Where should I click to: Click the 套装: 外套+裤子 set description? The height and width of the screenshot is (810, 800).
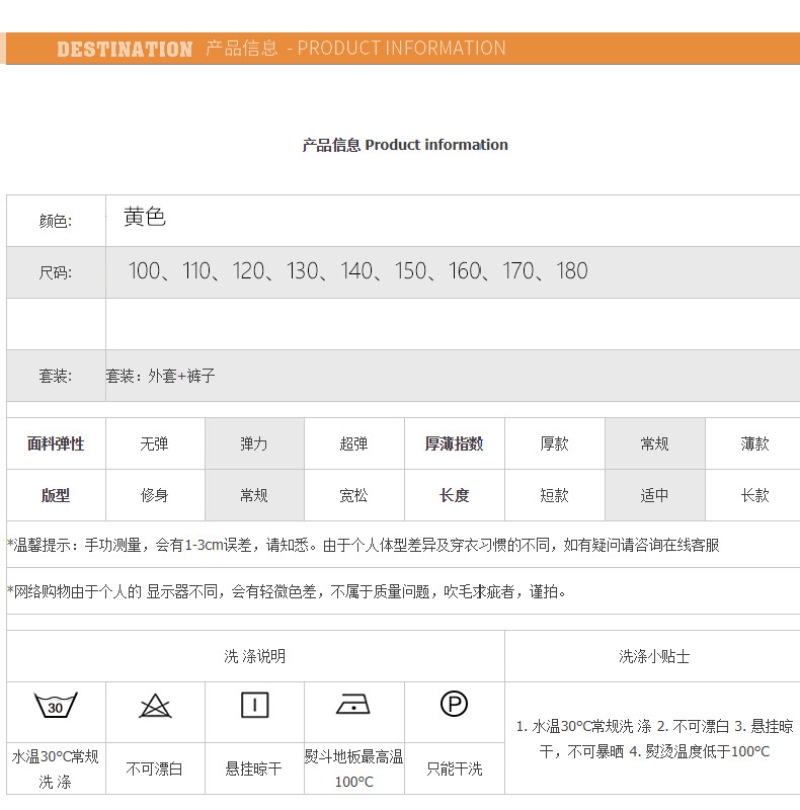[x=161, y=376]
